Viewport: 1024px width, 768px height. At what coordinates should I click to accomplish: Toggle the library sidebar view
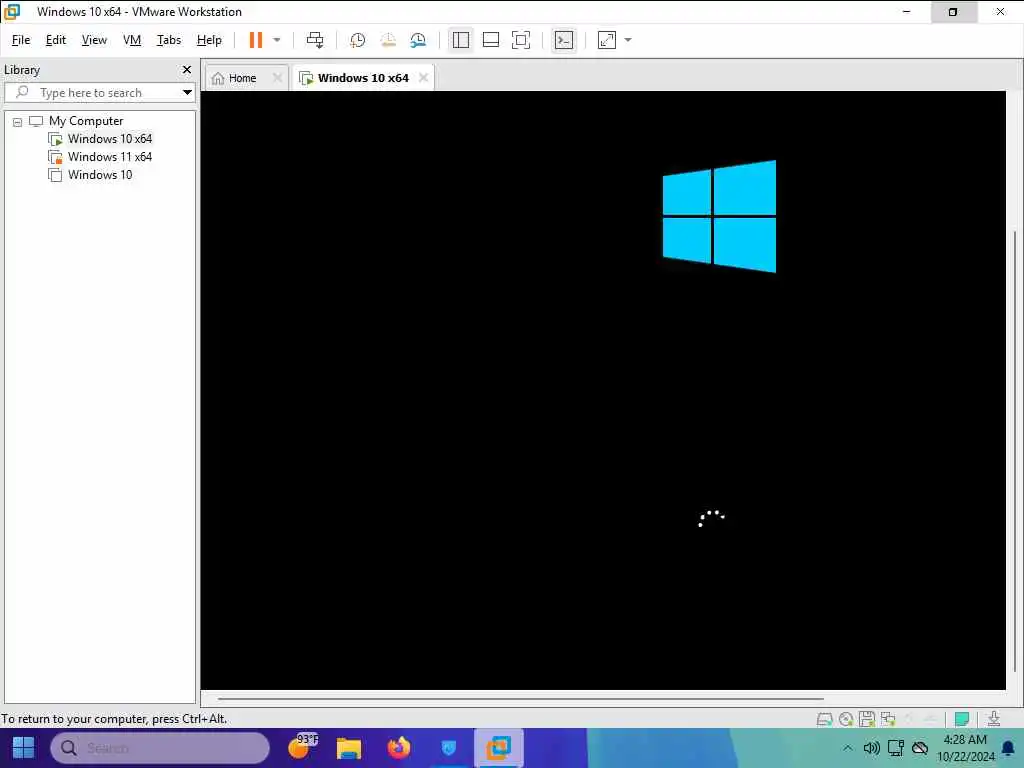[x=460, y=40]
